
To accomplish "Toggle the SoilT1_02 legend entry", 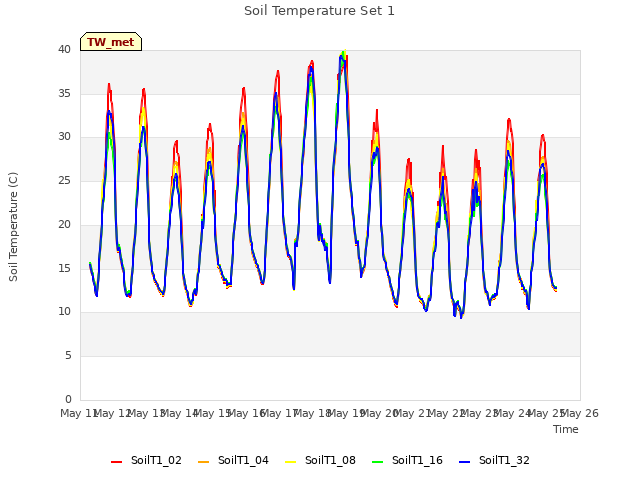I will 146,461.
